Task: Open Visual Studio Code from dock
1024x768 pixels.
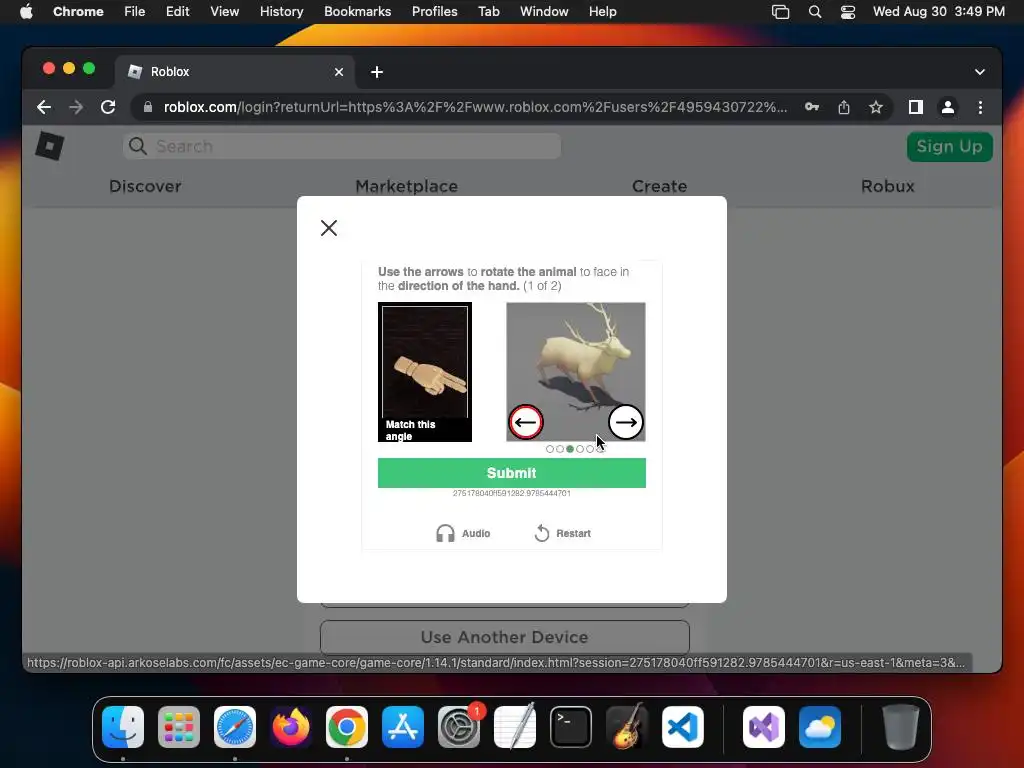Action: pos(682,727)
